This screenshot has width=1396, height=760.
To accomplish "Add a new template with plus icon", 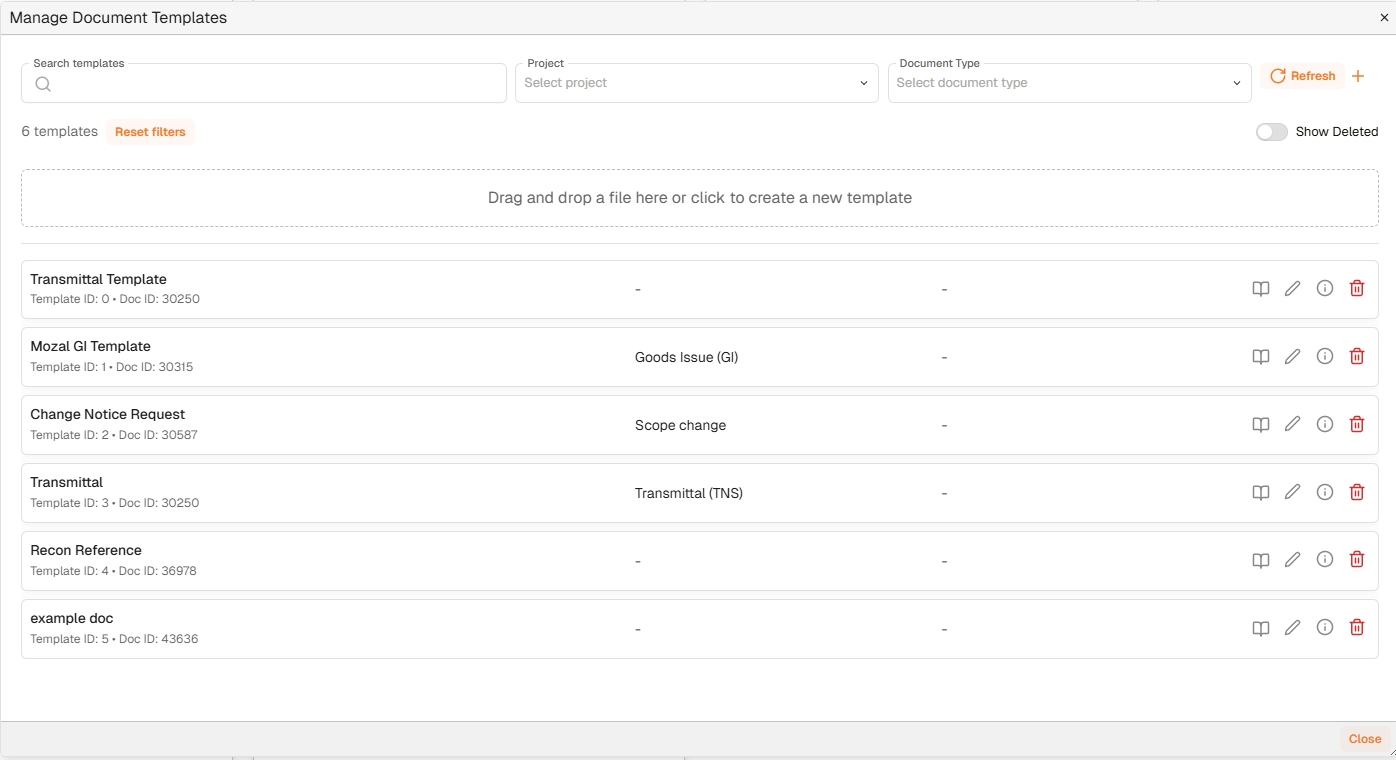I will [1358, 76].
